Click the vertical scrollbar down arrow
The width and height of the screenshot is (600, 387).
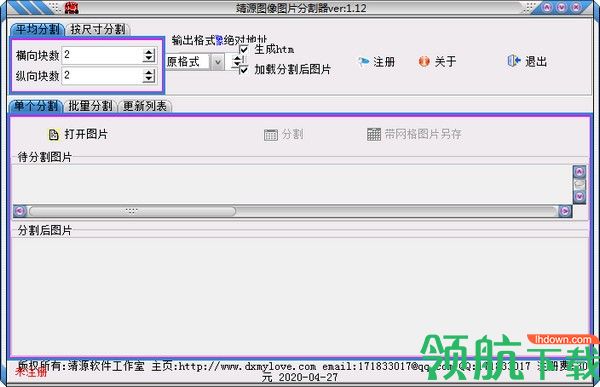(579, 196)
